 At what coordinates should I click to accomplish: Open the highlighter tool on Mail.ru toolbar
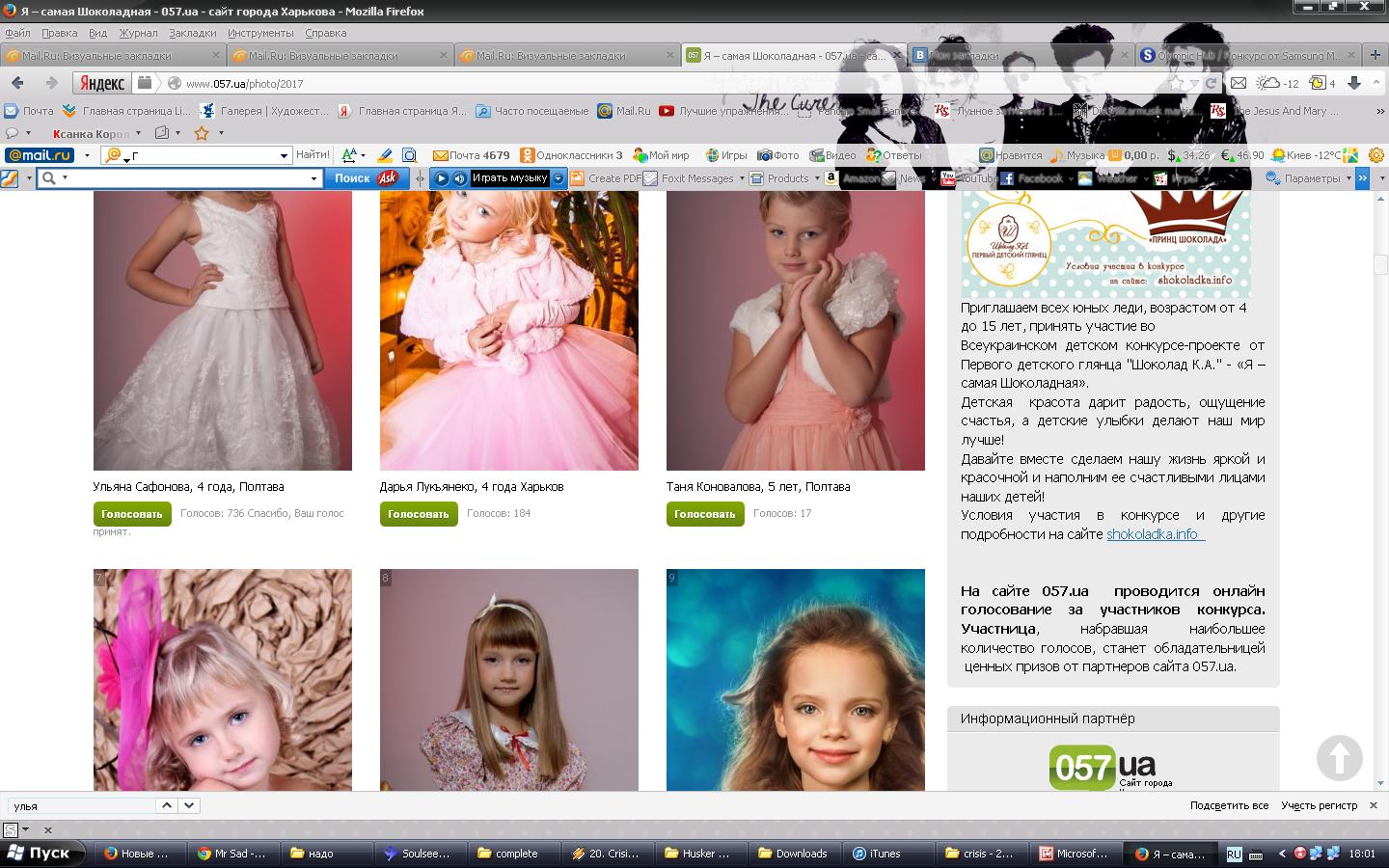(x=385, y=154)
